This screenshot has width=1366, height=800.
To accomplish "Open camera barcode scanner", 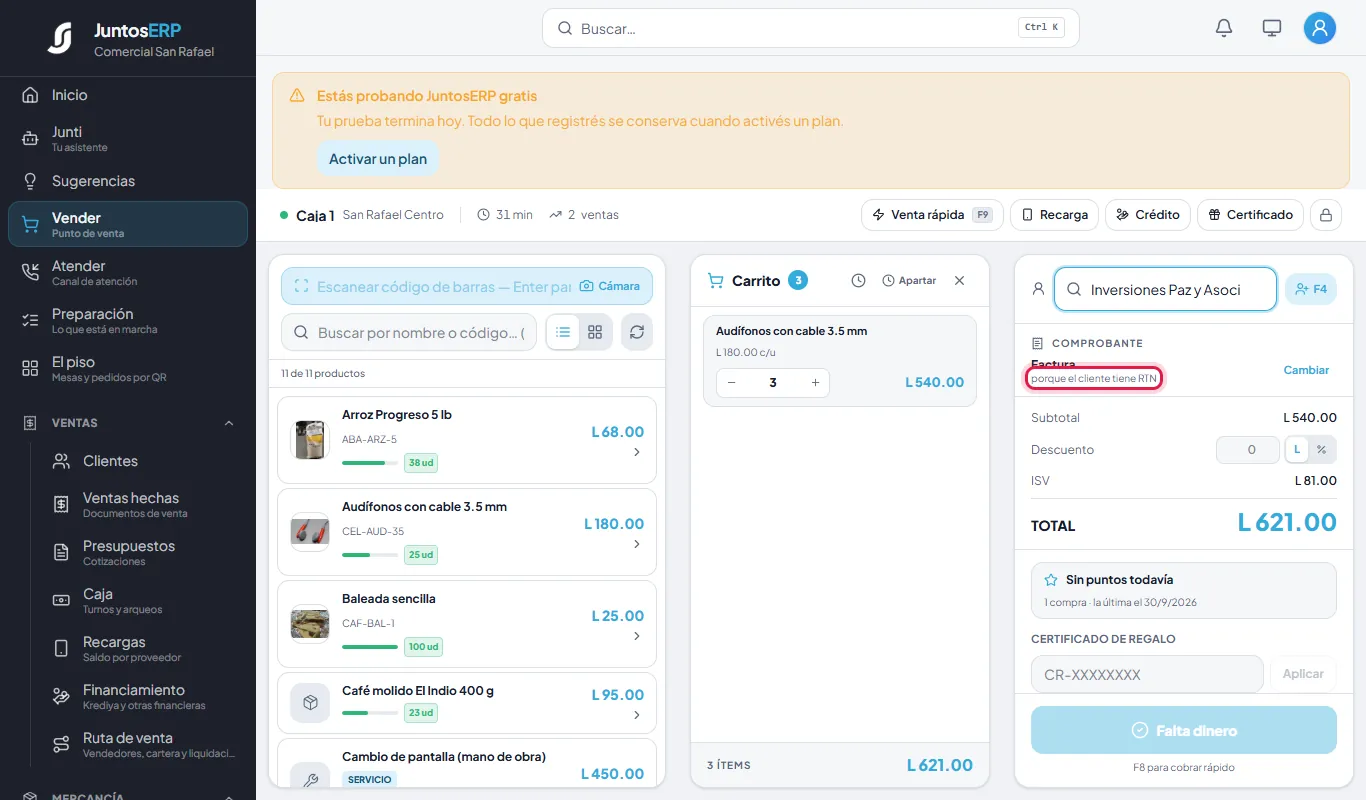I will pyautogui.click(x=610, y=286).
